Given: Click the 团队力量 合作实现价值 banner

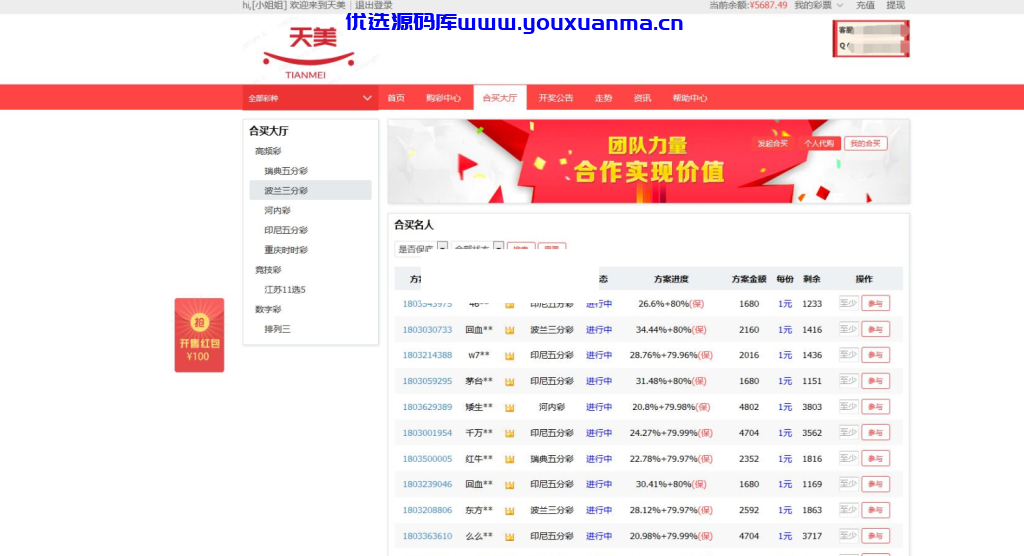Looking at the screenshot, I should click(648, 161).
